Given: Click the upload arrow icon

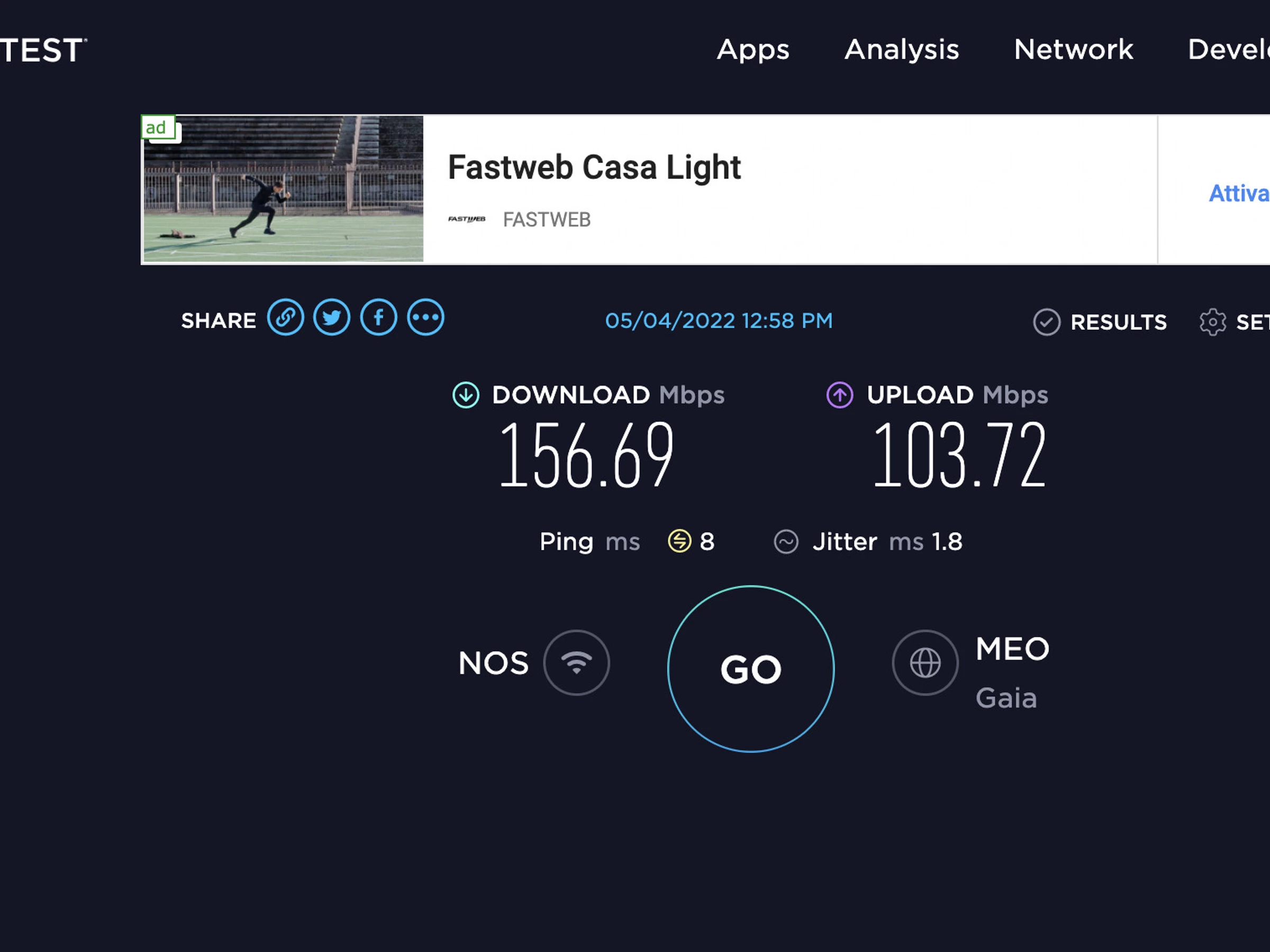Looking at the screenshot, I should pos(839,396).
